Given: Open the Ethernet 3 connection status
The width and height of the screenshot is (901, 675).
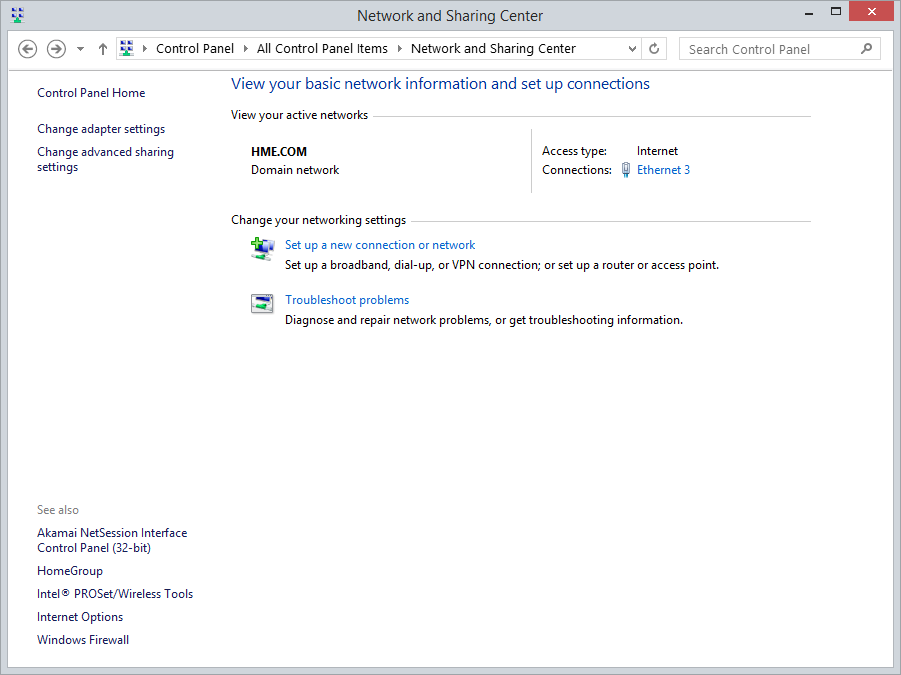Looking at the screenshot, I should coord(663,170).
